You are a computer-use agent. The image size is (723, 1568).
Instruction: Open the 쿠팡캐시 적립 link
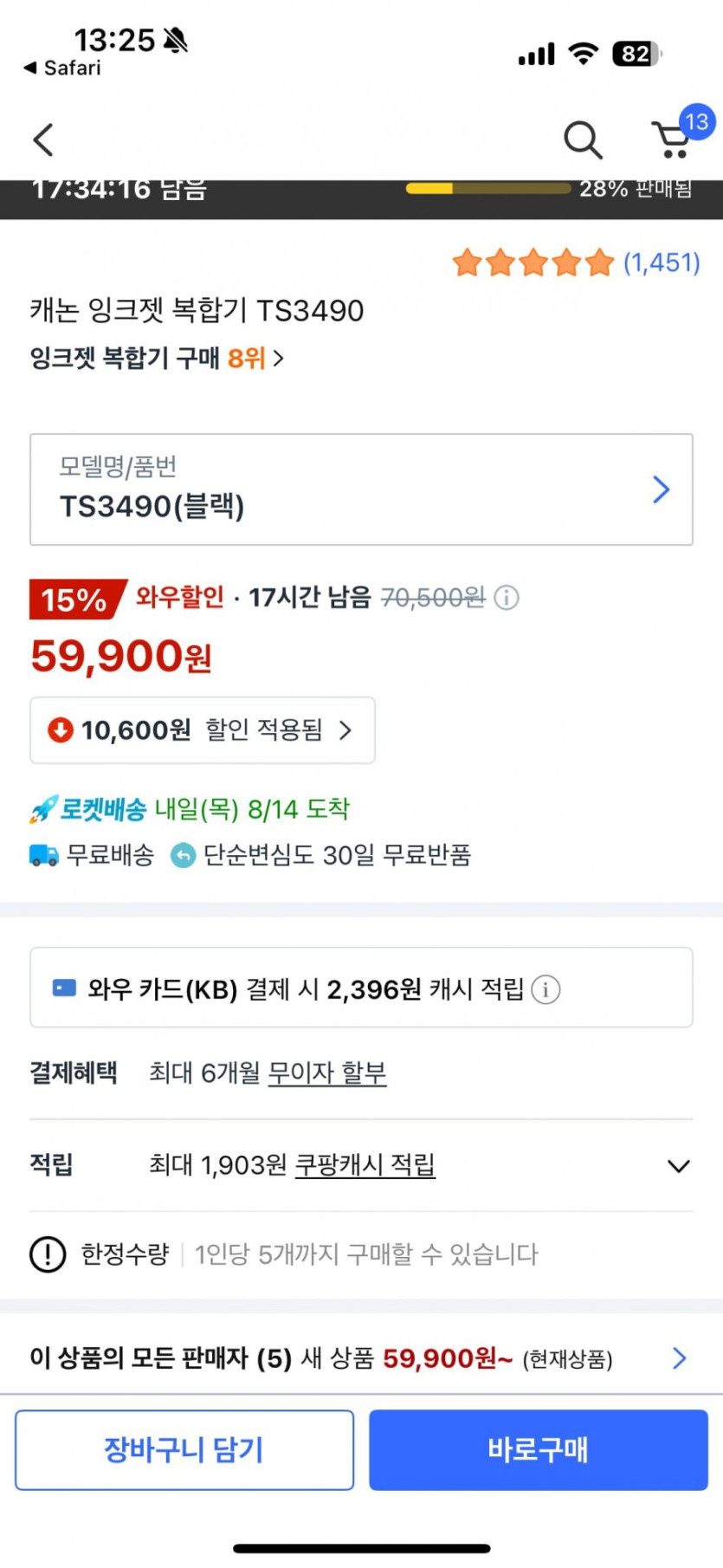tap(365, 1165)
